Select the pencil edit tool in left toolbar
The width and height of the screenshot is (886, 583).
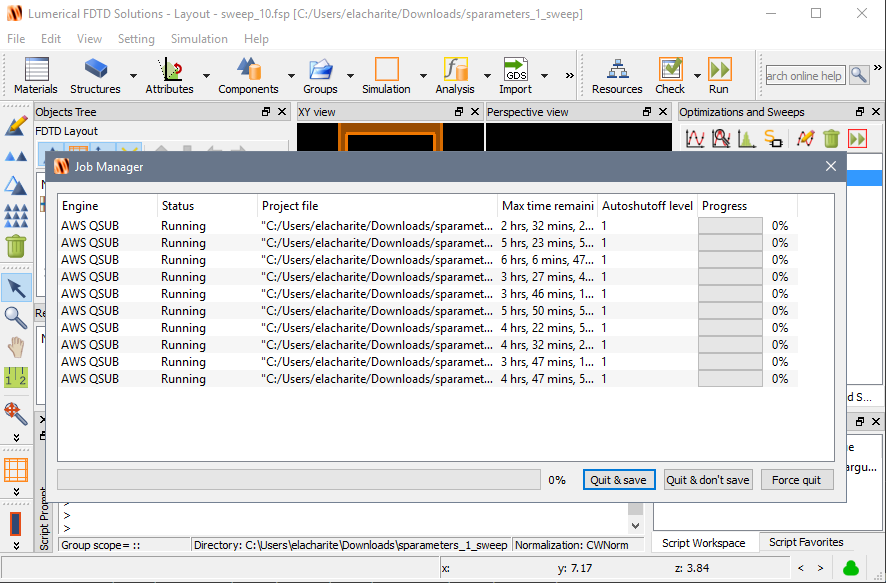pyautogui.click(x=16, y=125)
